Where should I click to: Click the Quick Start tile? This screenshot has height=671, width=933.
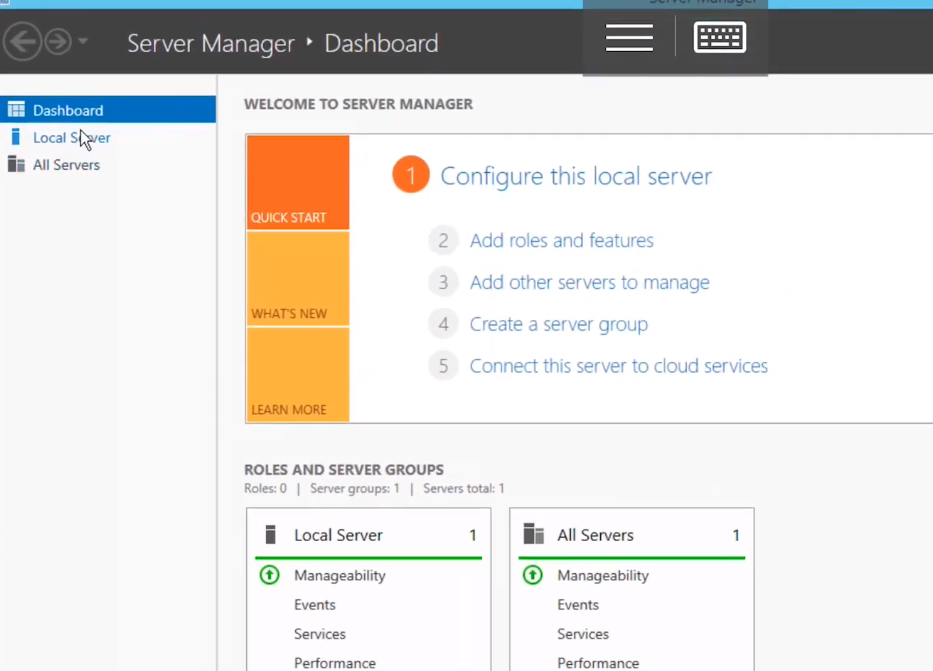pos(297,183)
